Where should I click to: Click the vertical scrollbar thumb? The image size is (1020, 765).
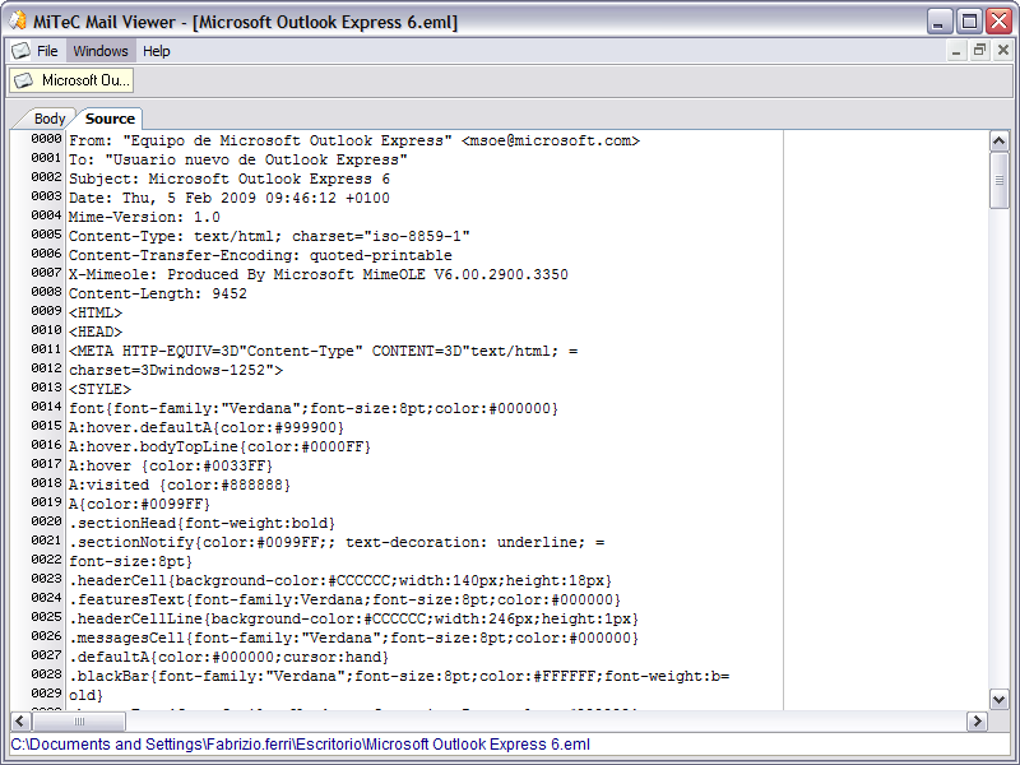pyautogui.click(x=999, y=180)
